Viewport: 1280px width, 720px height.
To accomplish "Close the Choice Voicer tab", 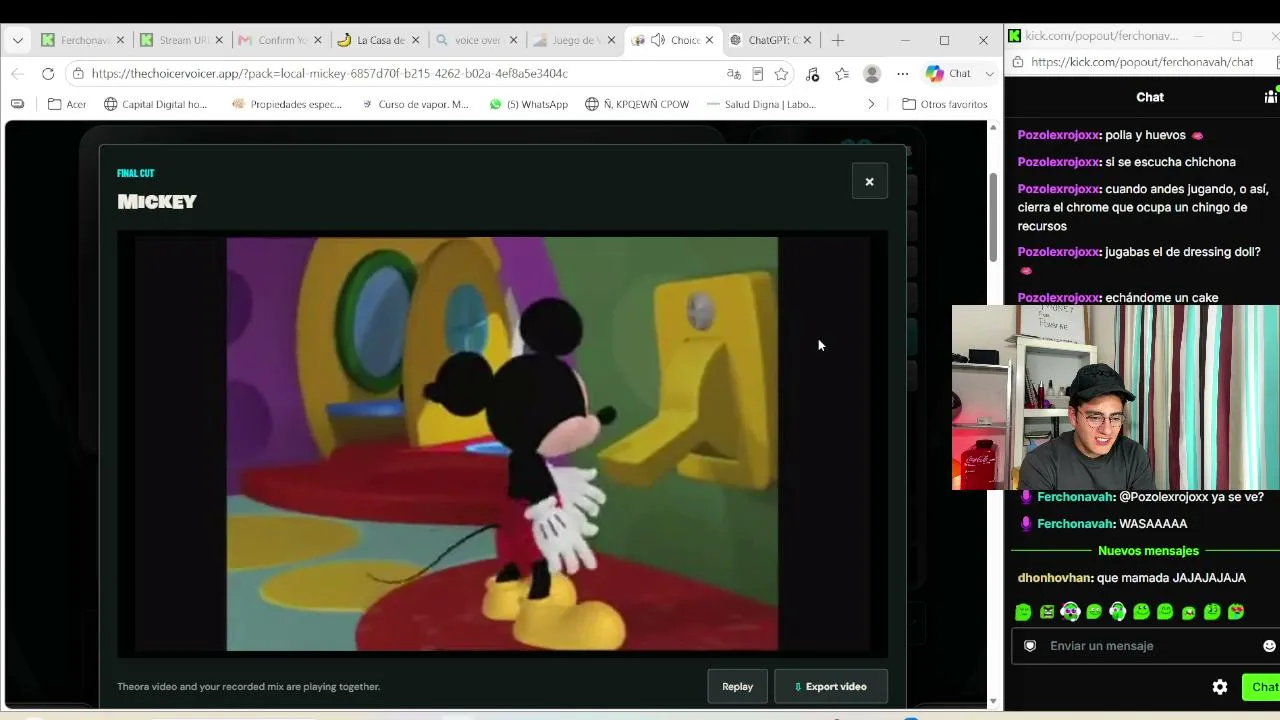I will tap(710, 40).
